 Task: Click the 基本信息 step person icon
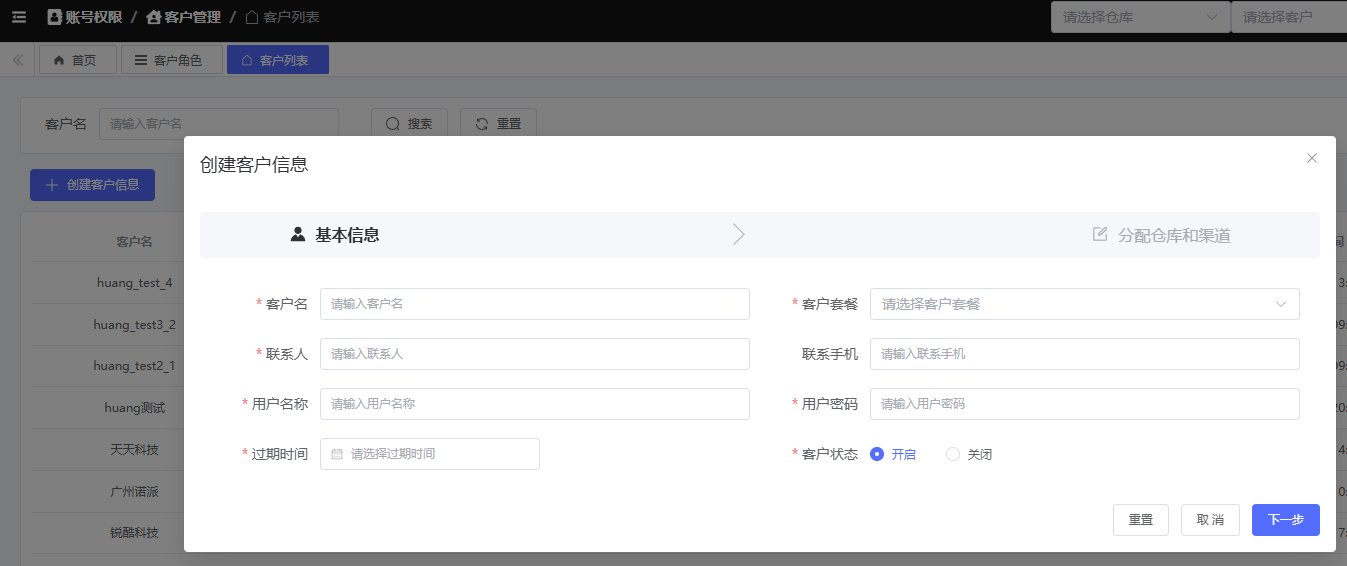(298, 235)
